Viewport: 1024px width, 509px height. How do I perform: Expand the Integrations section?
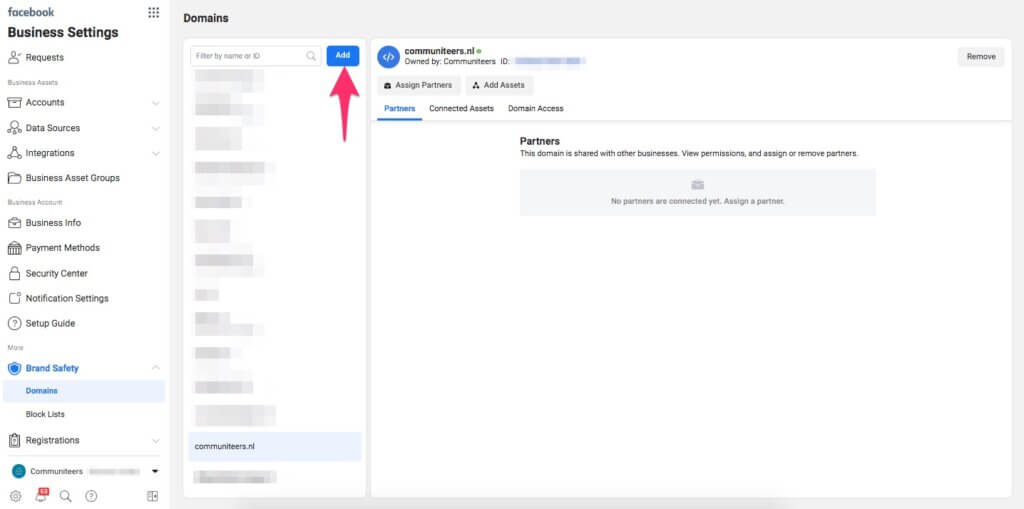[155, 153]
